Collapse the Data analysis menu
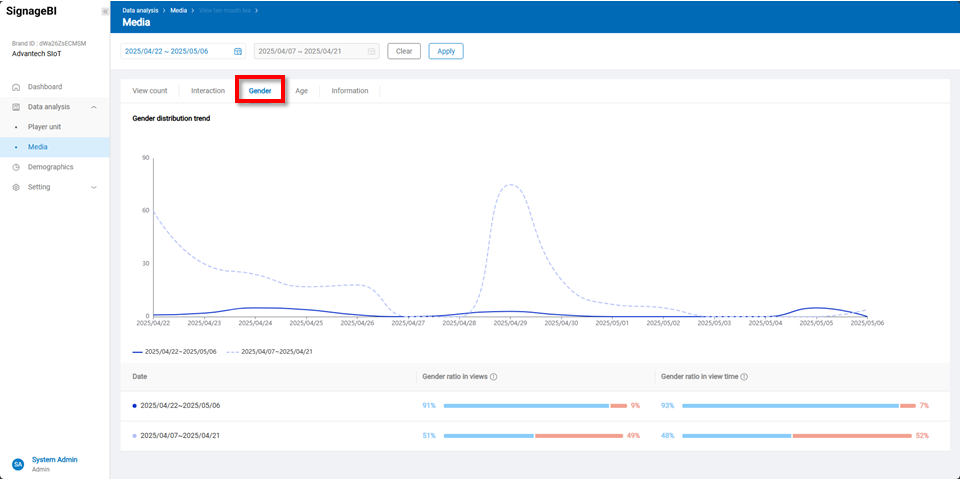 pos(94,107)
